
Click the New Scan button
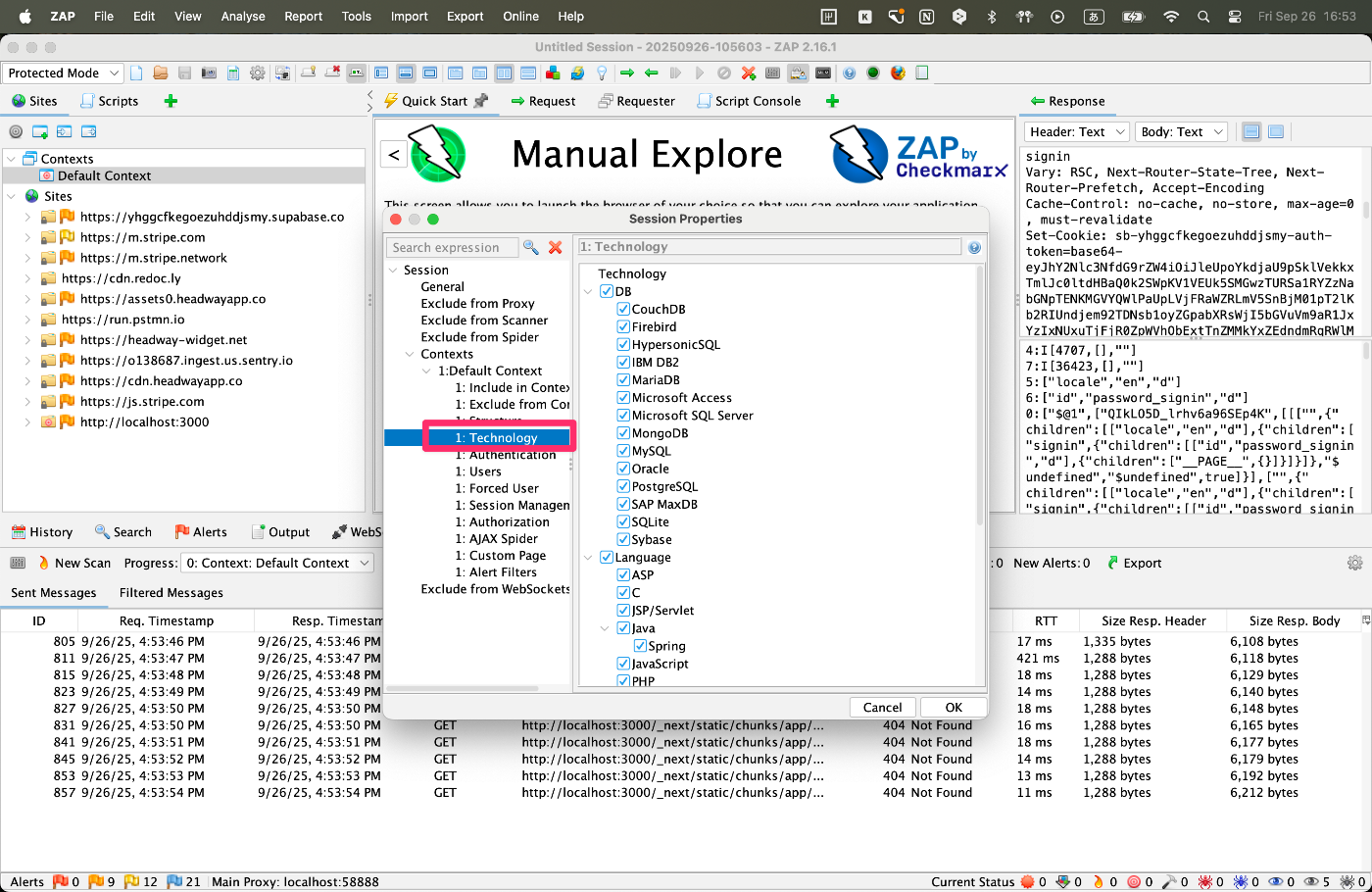click(x=73, y=563)
